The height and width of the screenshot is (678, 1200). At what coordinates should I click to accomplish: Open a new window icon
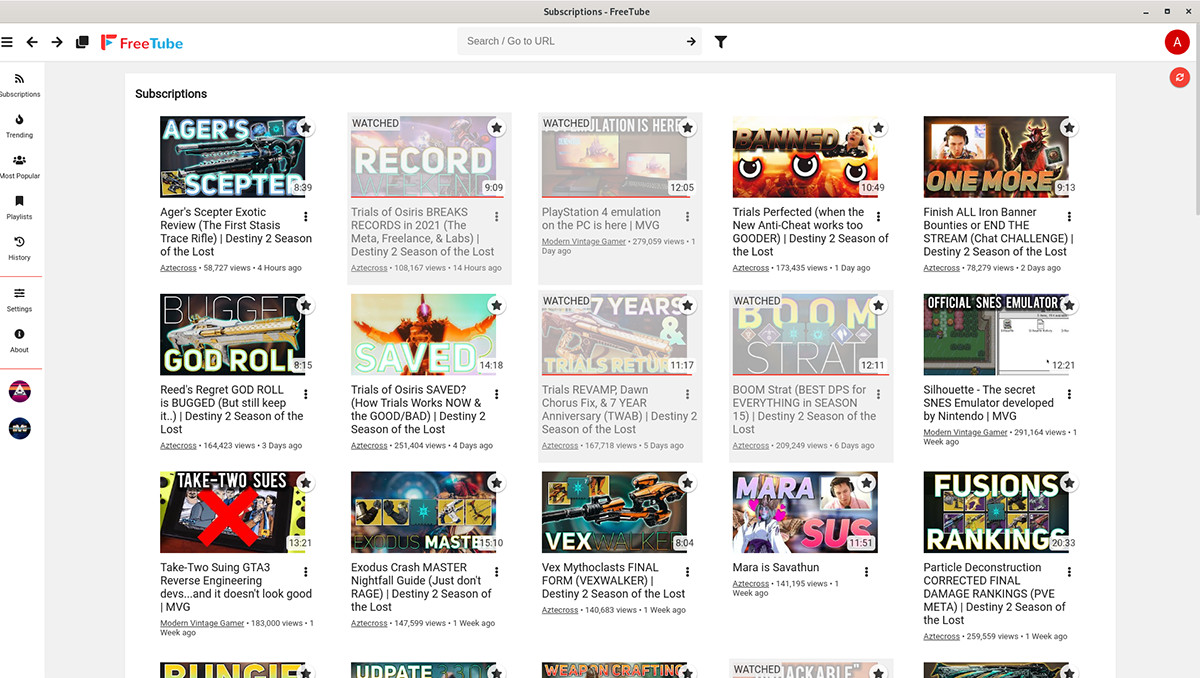point(82,42)
